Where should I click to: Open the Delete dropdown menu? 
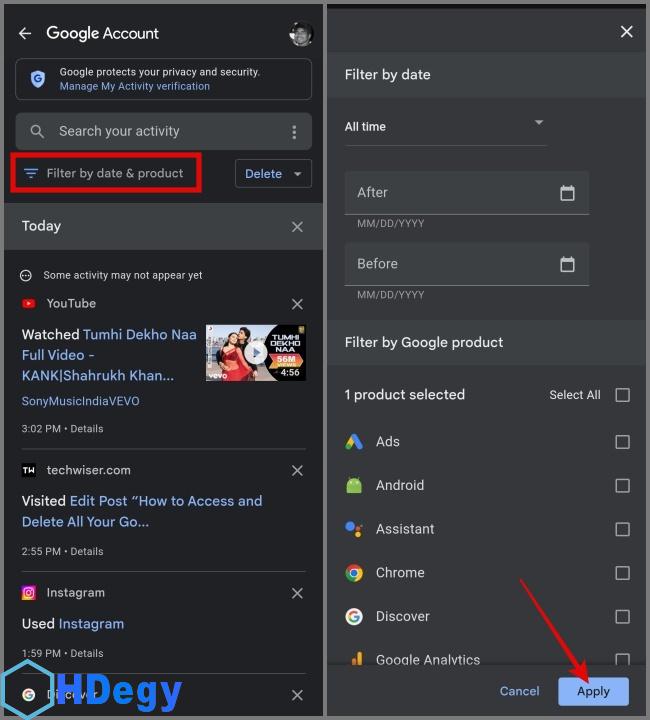pyautogui.click(x=273, y=174)
